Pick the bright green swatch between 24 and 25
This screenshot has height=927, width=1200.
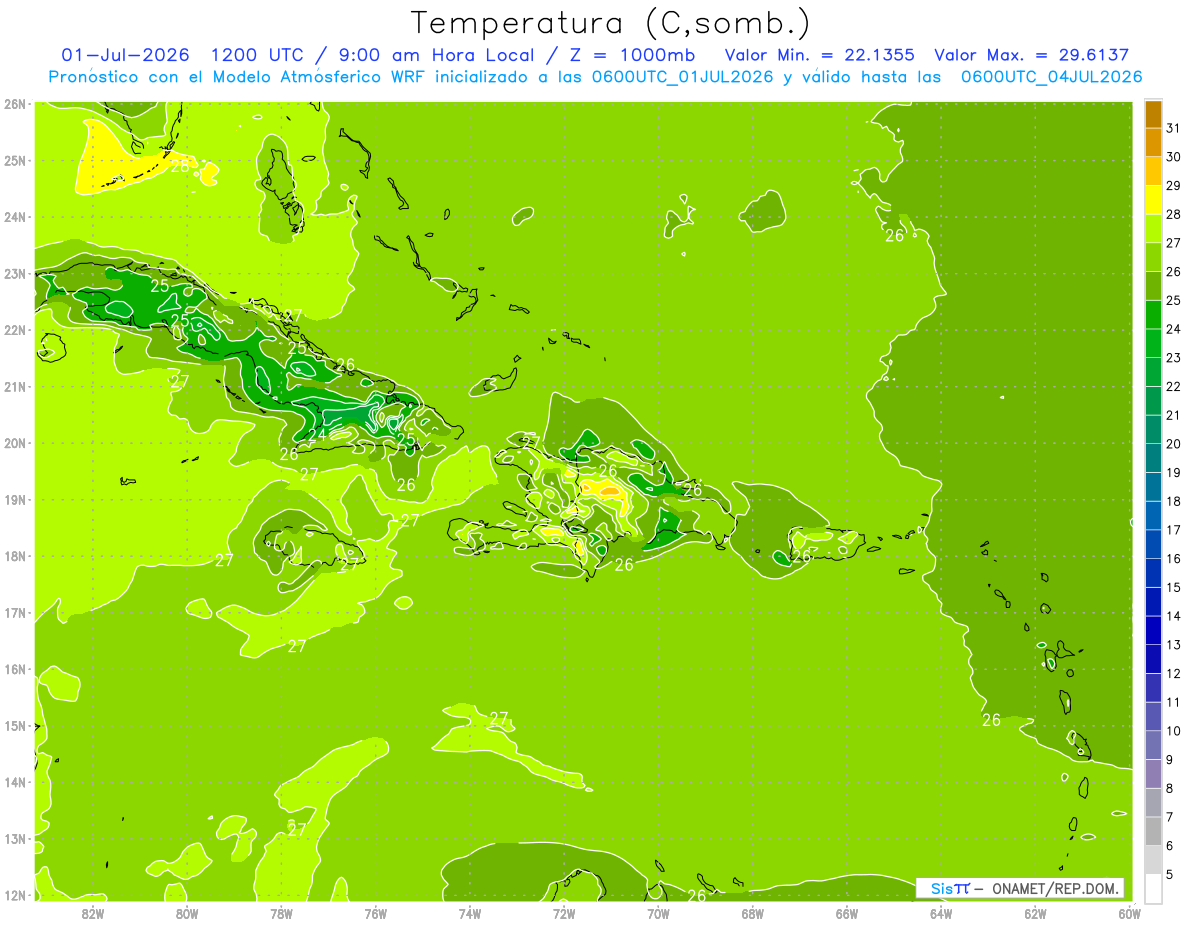coord(1153,315)
